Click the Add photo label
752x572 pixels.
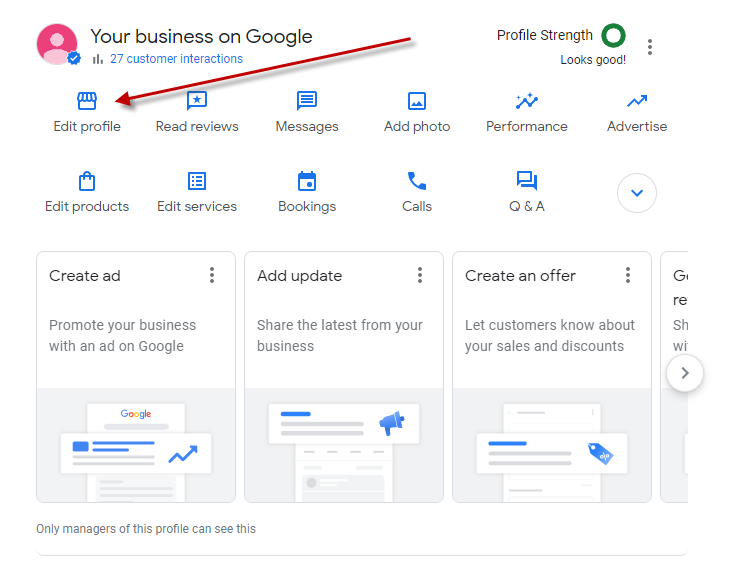(x=417, y=127)
